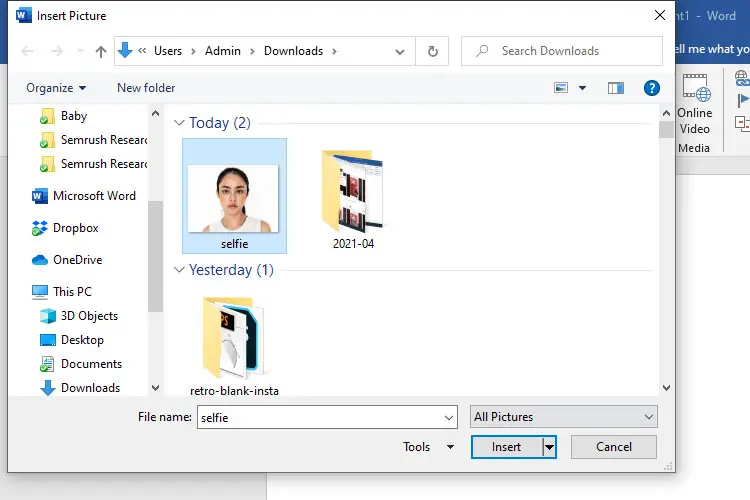Open the File name dropdown arrow

tap(449, 418)
